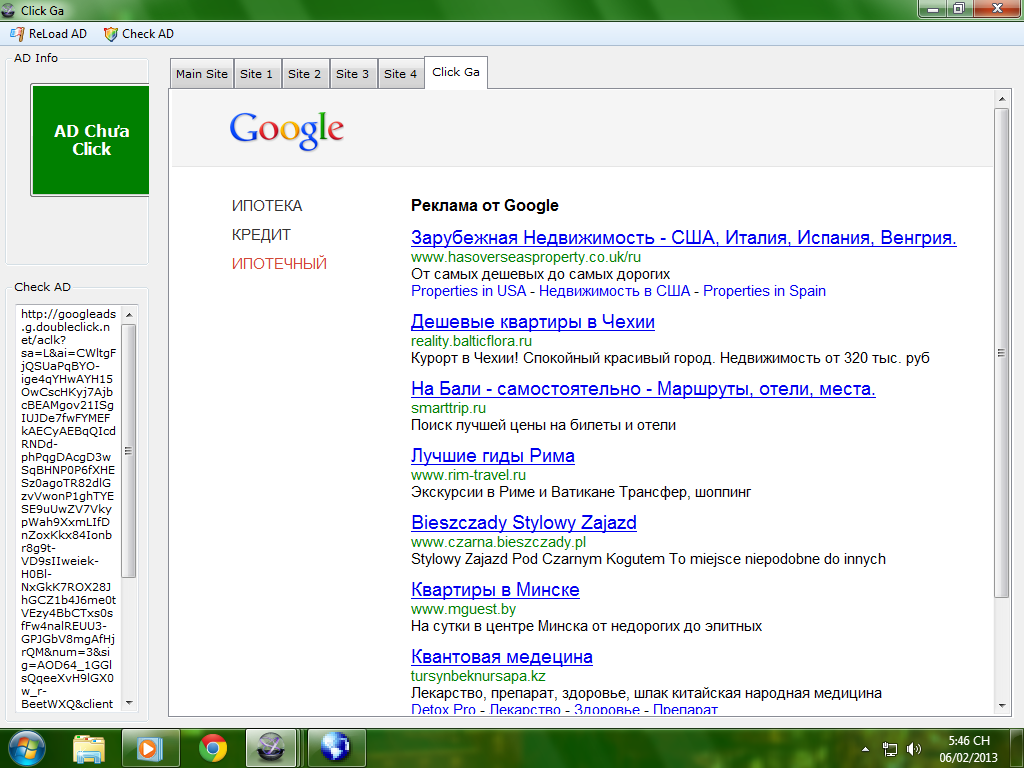Click www.rim-travel.ru URL text
The height and width of the screenshot is (768, 1024).
(468, 475)
